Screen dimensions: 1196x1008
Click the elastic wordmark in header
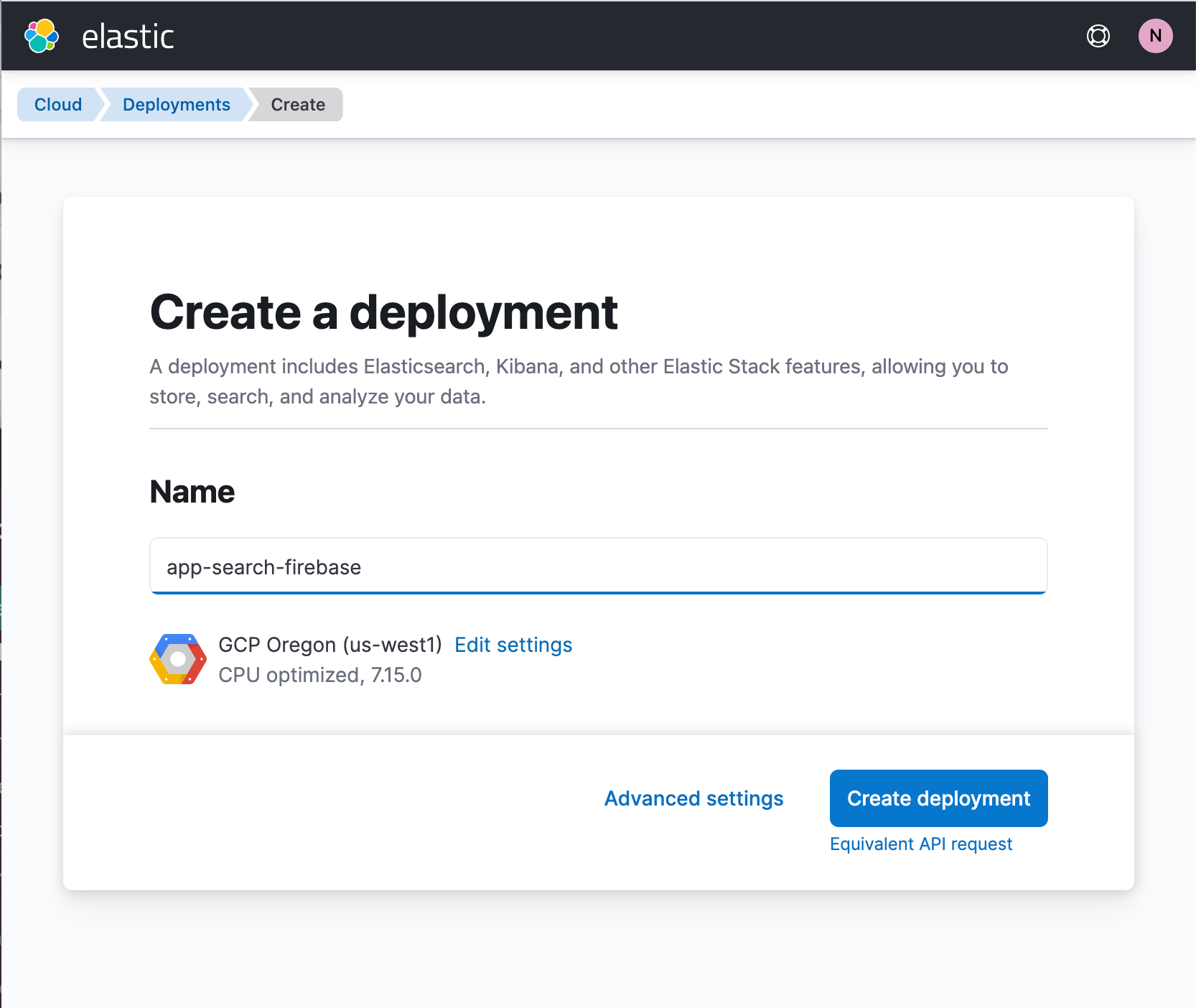point(128,37)
